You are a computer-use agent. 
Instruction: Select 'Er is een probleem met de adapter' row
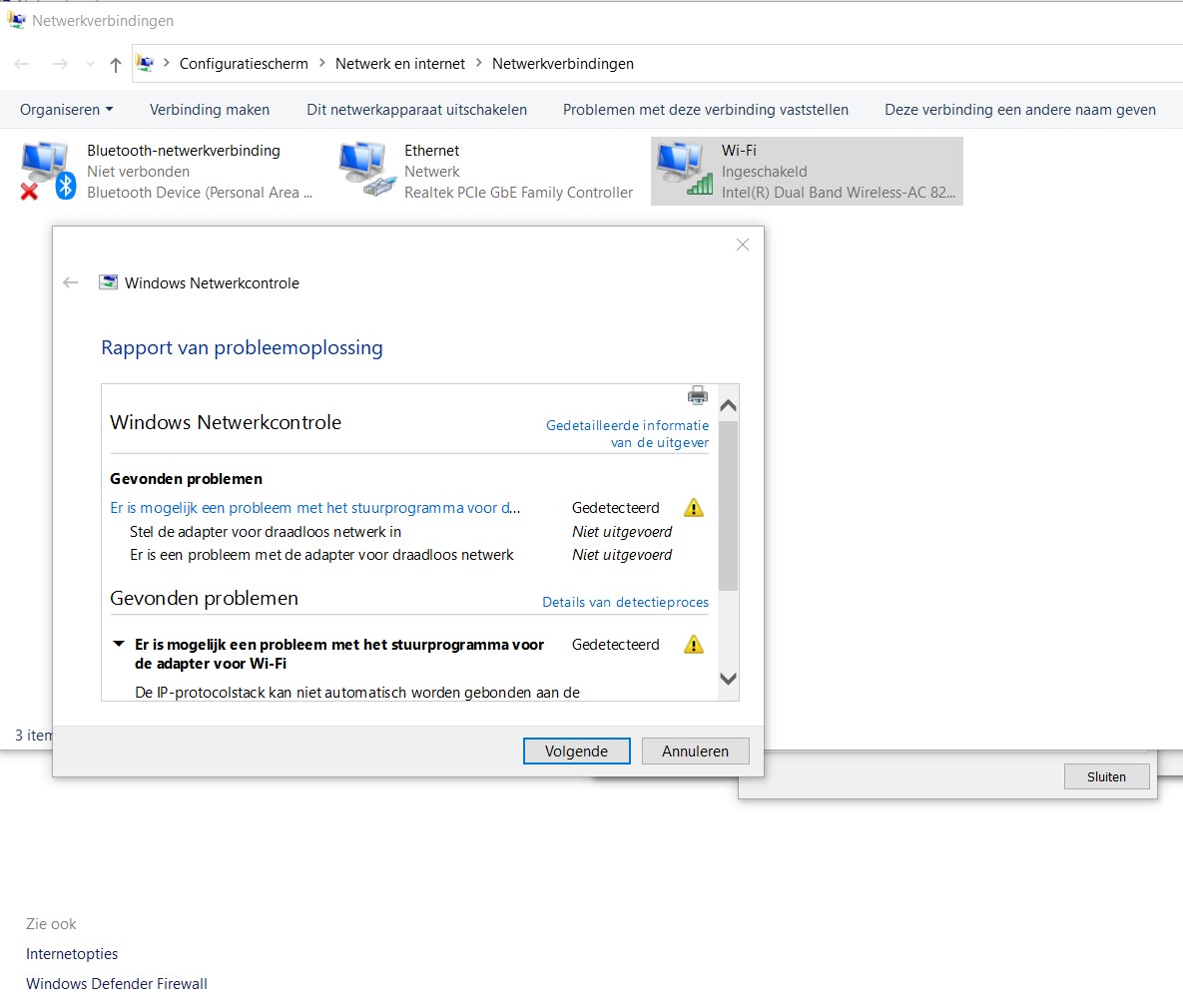point(321,555)
